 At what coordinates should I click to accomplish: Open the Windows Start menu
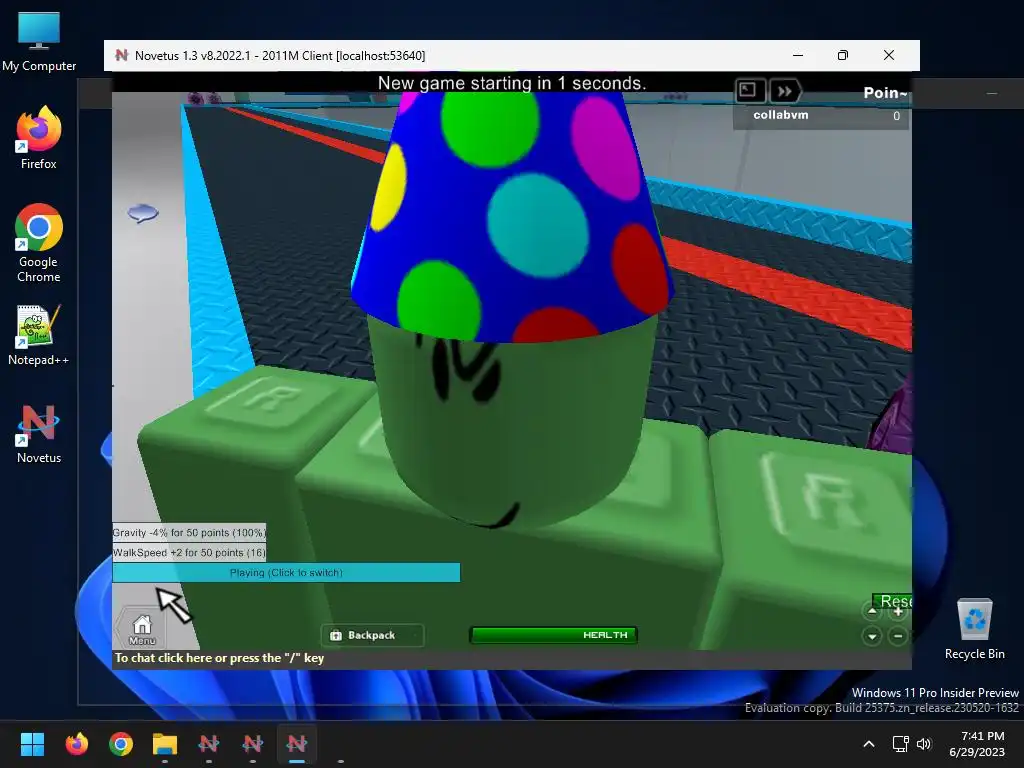pos(32,744)
